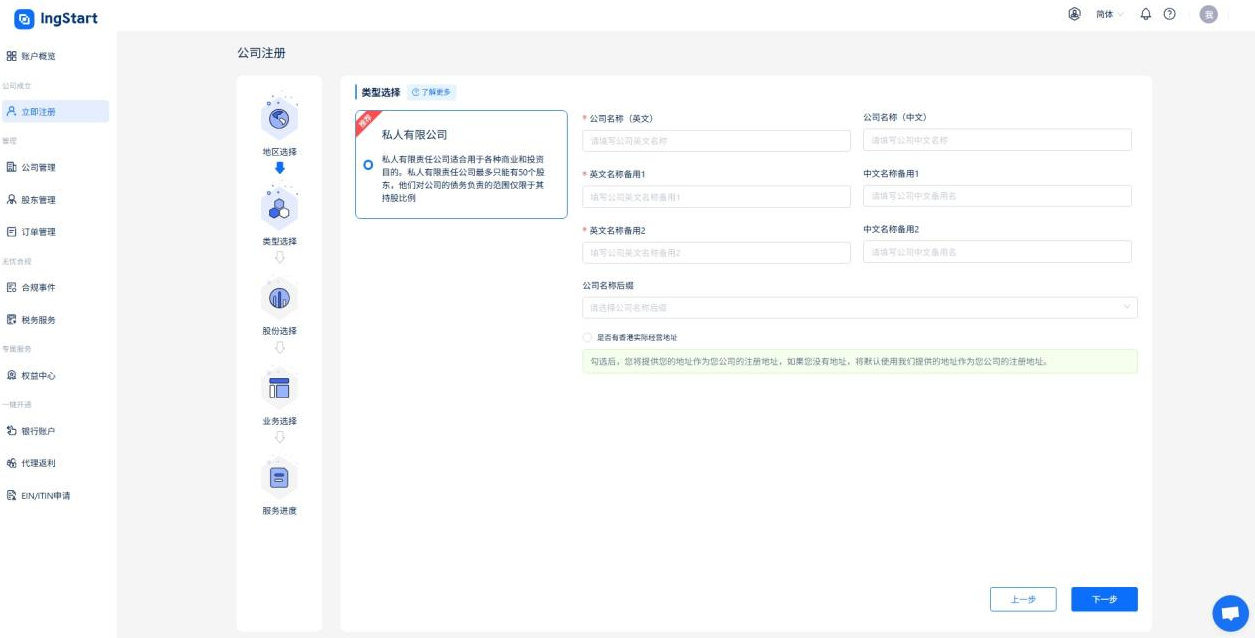
Task: Click the 地区选择 step globe icon
Action: (x=279, y=119)
